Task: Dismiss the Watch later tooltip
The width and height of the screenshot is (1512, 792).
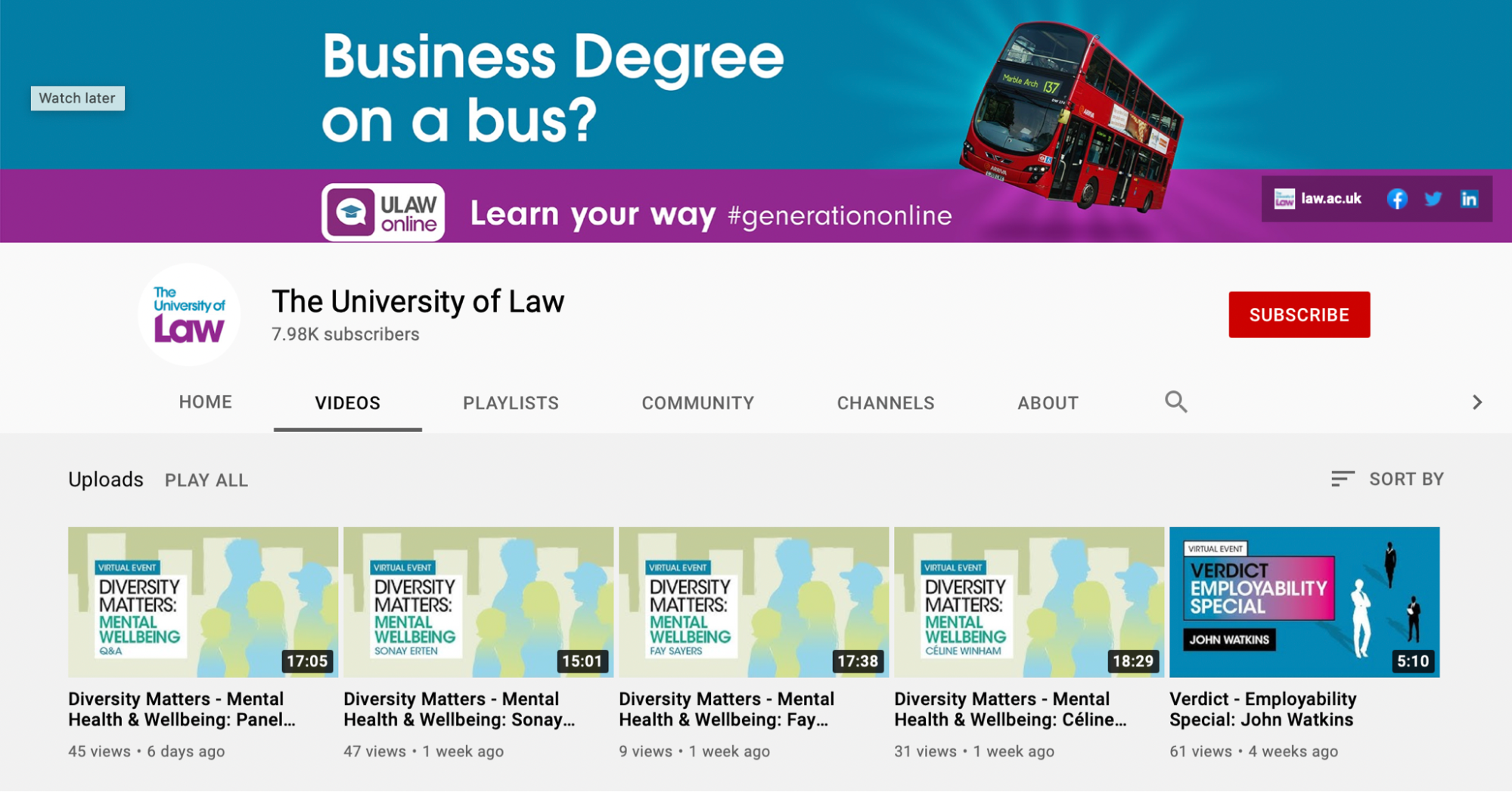Action: 78,98
